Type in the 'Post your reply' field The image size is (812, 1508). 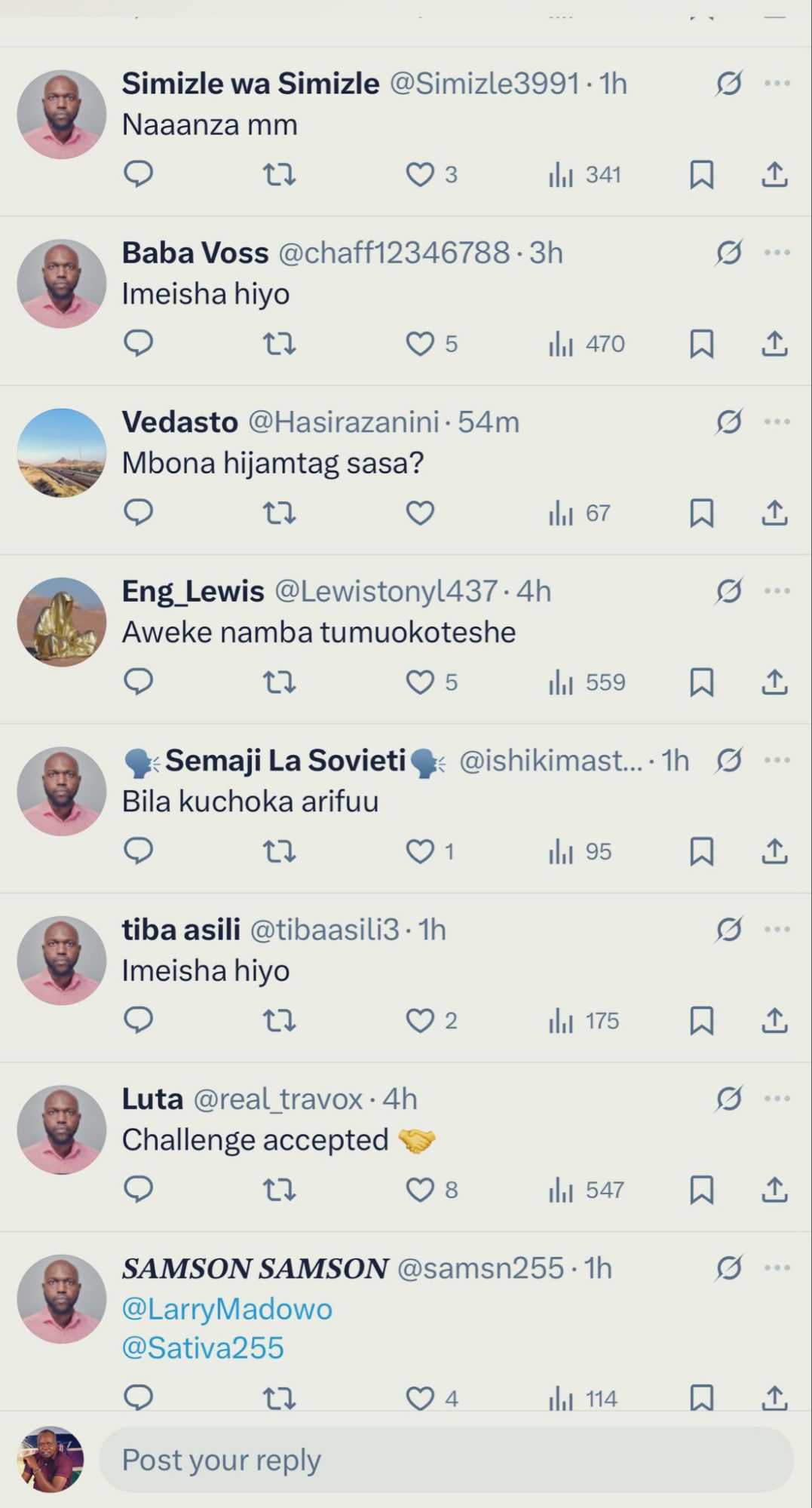pyautogui.click(x=445, y=1460)
